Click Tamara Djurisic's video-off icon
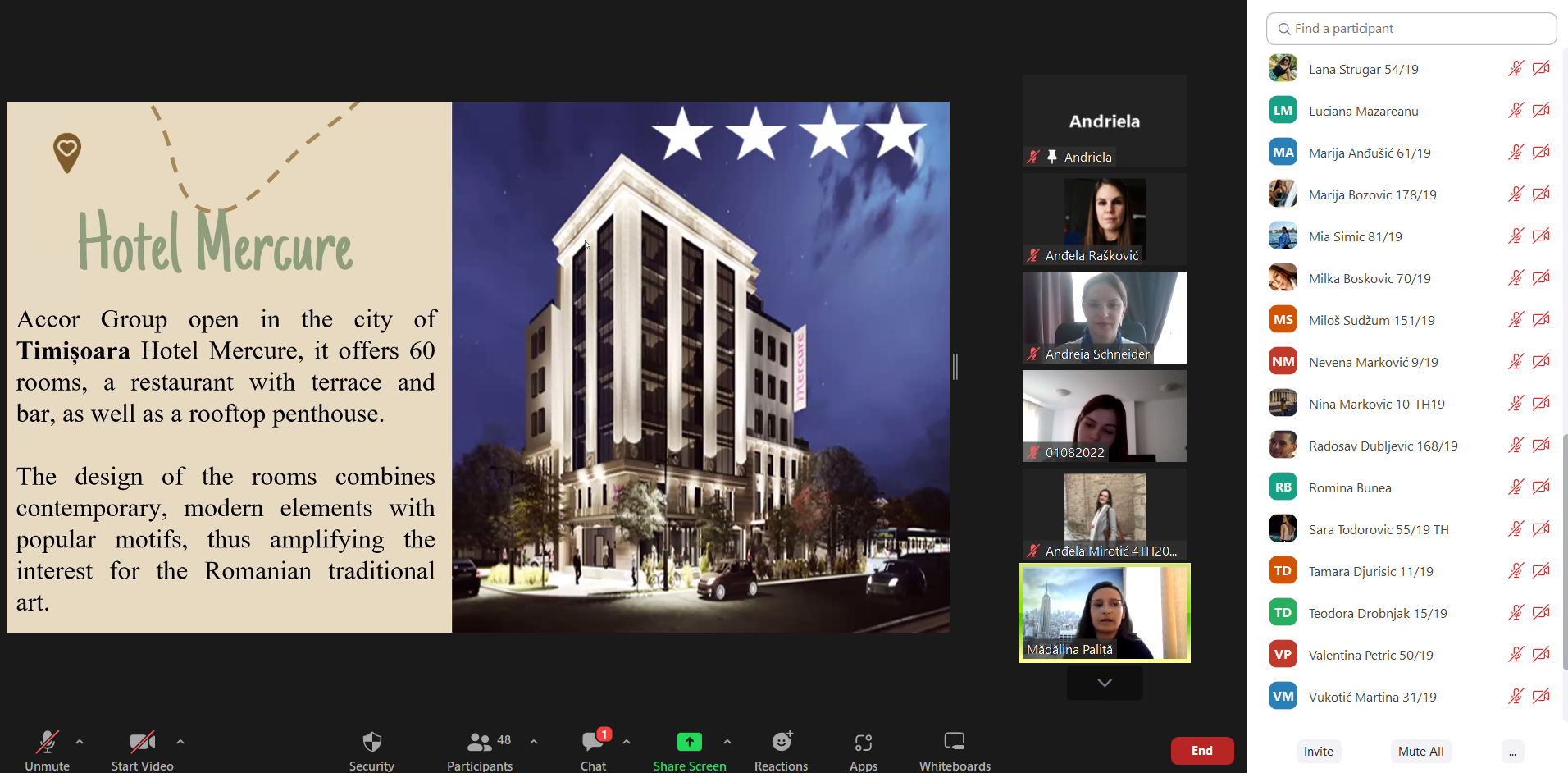This screenshot has height=773, width=1568. pyautogui.click(x=1541, y=571)
